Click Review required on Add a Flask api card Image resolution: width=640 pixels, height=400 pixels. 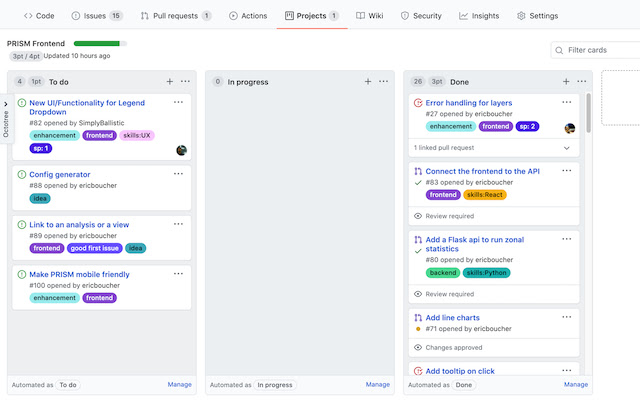coord(449,294)
